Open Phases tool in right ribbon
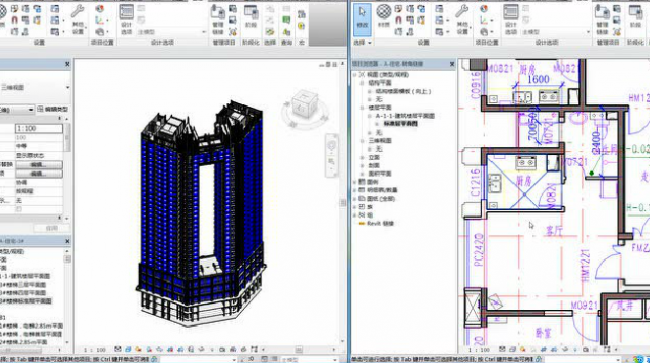 (x=635, y=17)
